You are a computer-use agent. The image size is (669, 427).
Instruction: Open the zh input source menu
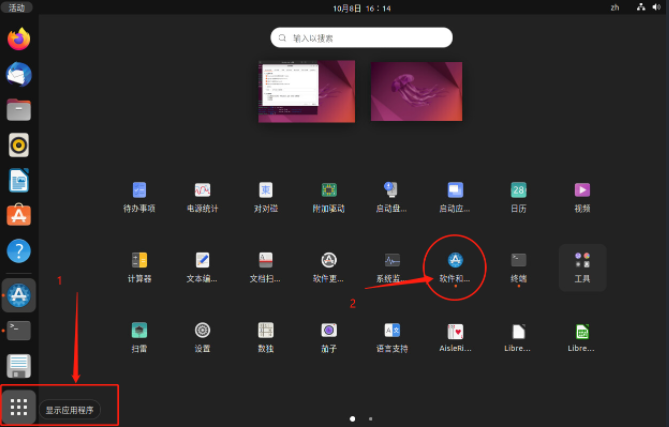click(x=615, y=7)
